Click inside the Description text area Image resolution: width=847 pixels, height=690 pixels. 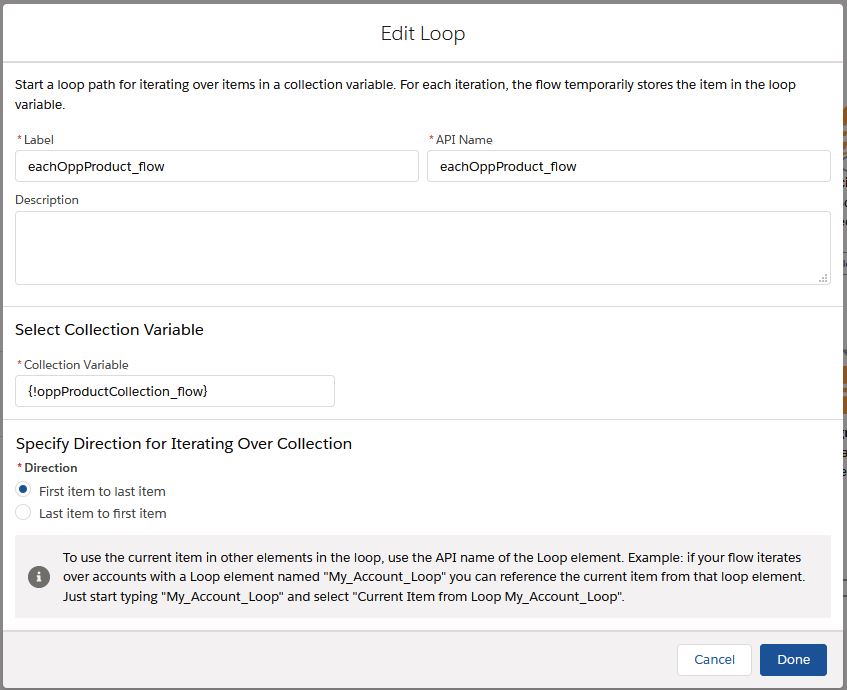422,247
